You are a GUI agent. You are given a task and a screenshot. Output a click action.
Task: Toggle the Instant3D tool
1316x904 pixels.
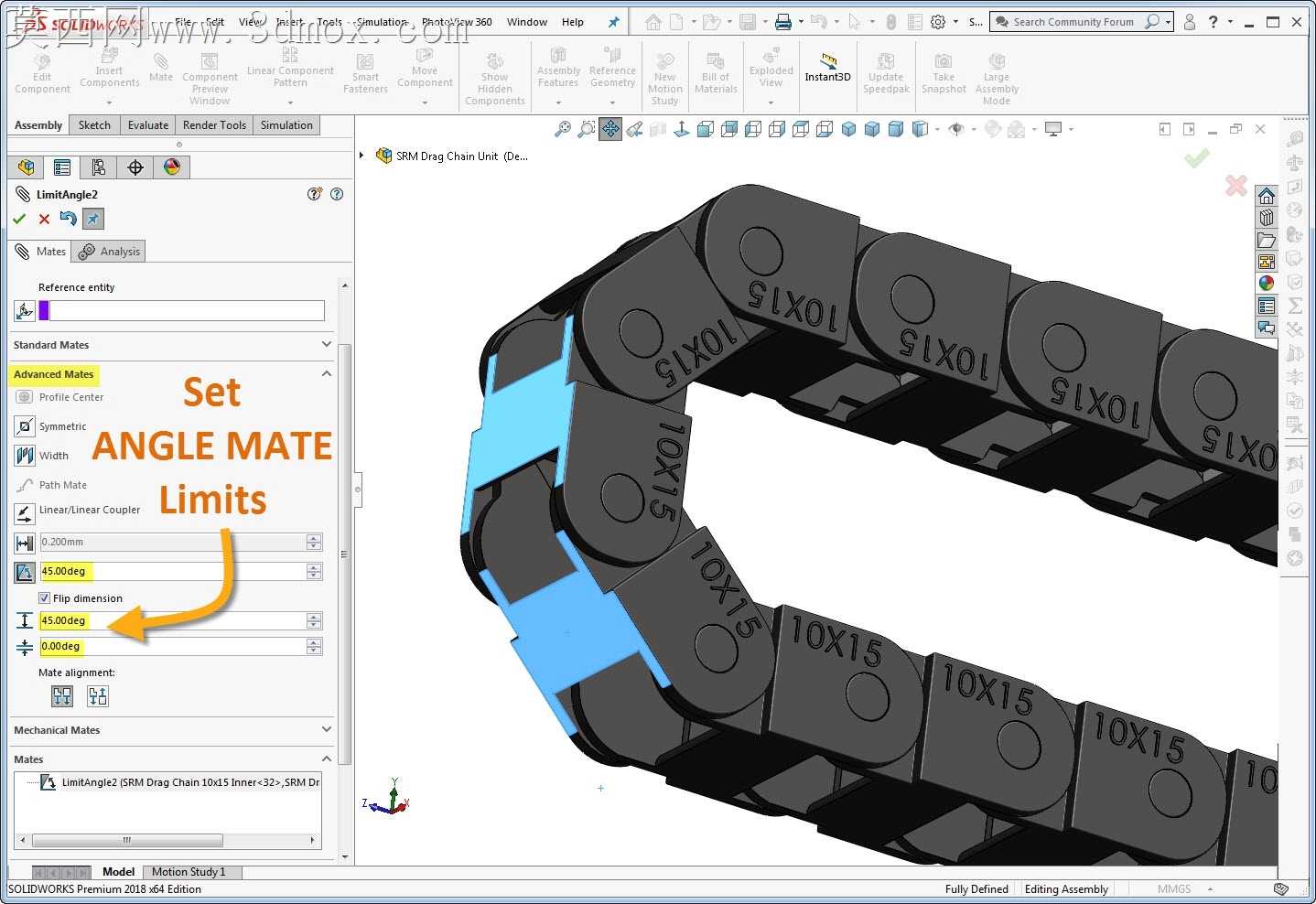pos(827,68)
